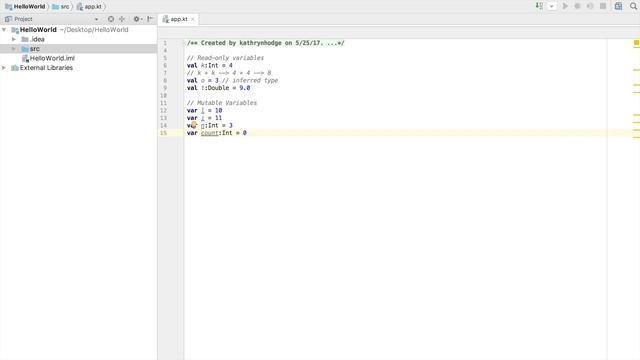Click the Make Project build icon
The height and width of the screenshot is (360, 640).
(539, 6)
